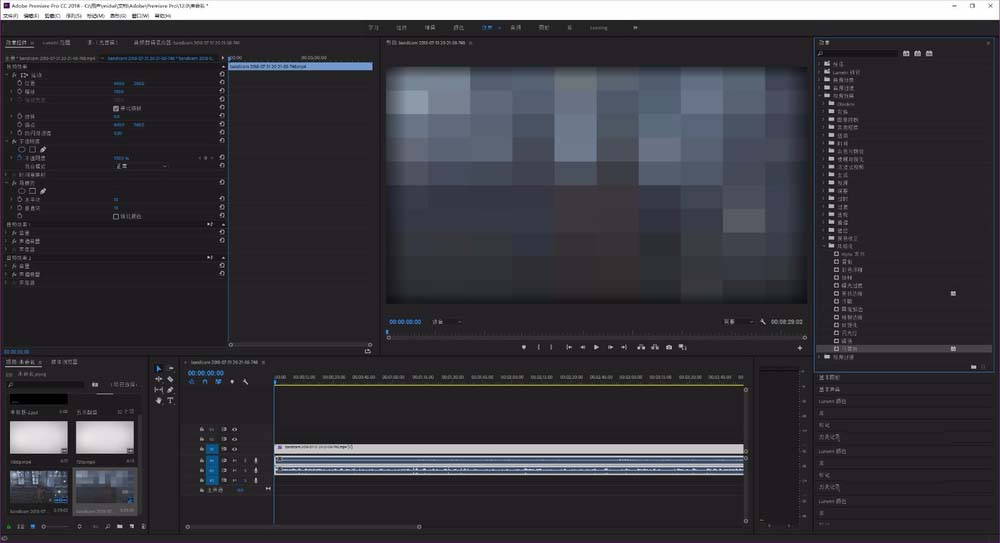The image size is (1000, 543).
Task: Select highlighted Mosaic effect in Effects list
Action: pos(904,349)
